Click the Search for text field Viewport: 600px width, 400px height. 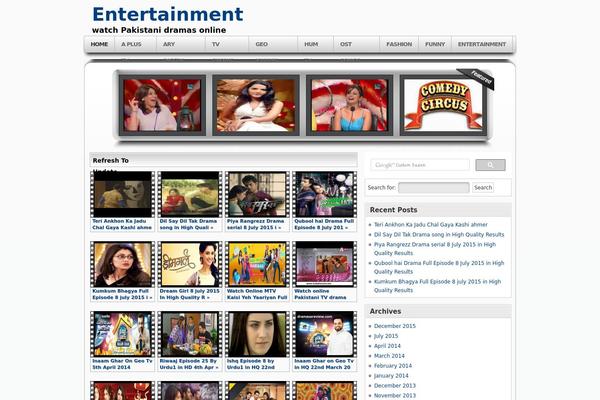(x=434, y=188)
